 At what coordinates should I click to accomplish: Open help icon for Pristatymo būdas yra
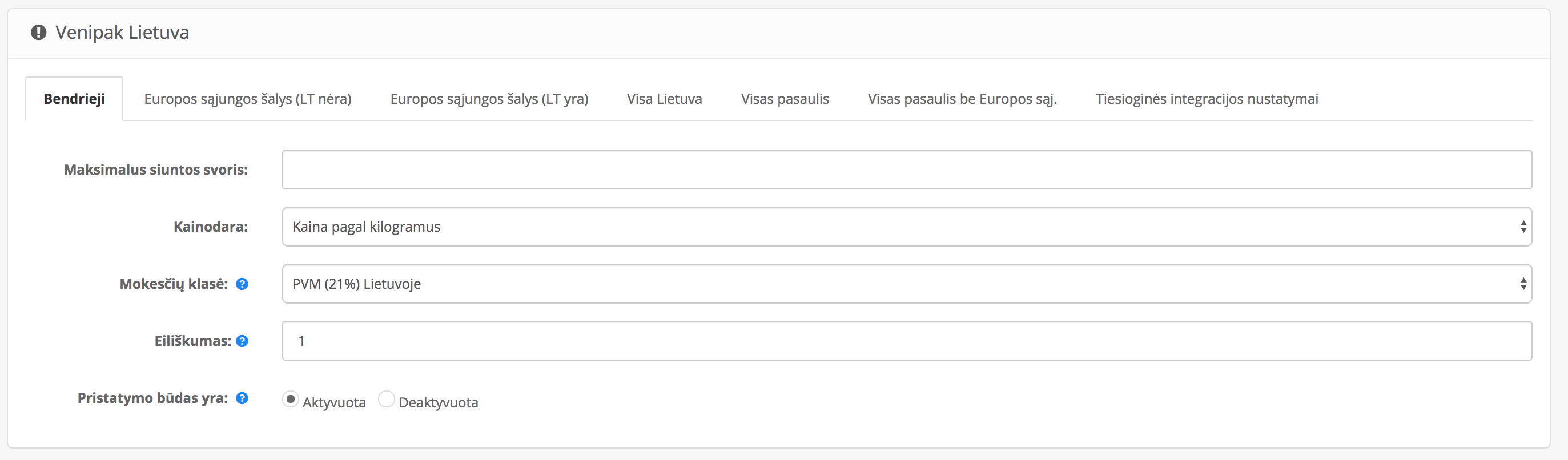click(242, 398)
